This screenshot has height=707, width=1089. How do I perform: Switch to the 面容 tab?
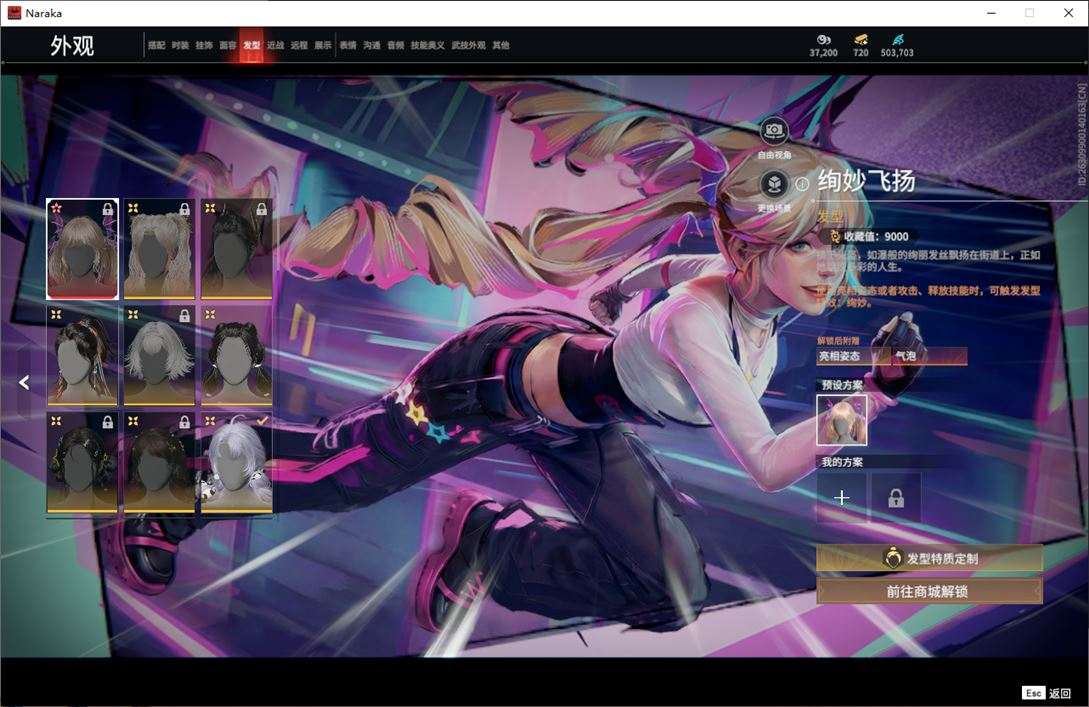pos(228,45)
